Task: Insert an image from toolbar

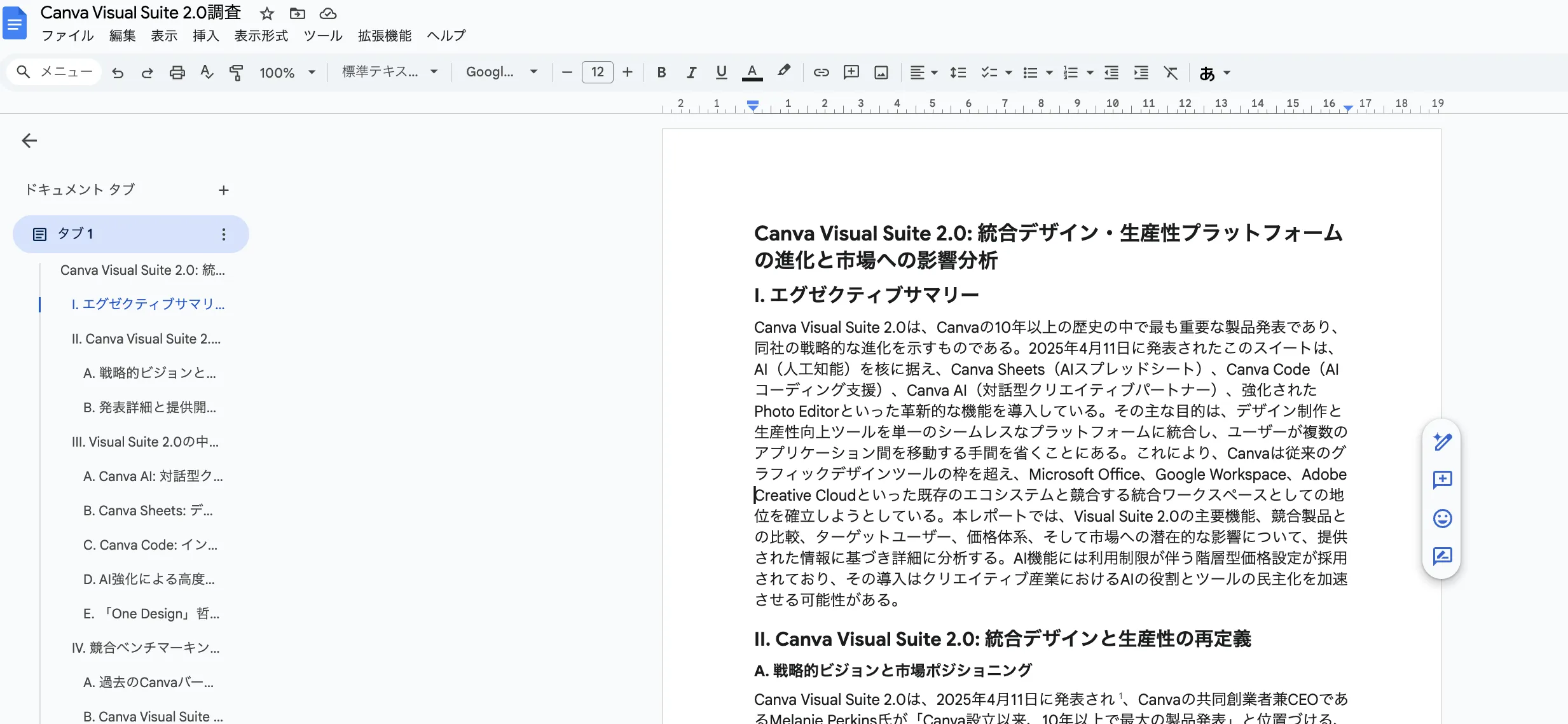Action: coord(881,73)
